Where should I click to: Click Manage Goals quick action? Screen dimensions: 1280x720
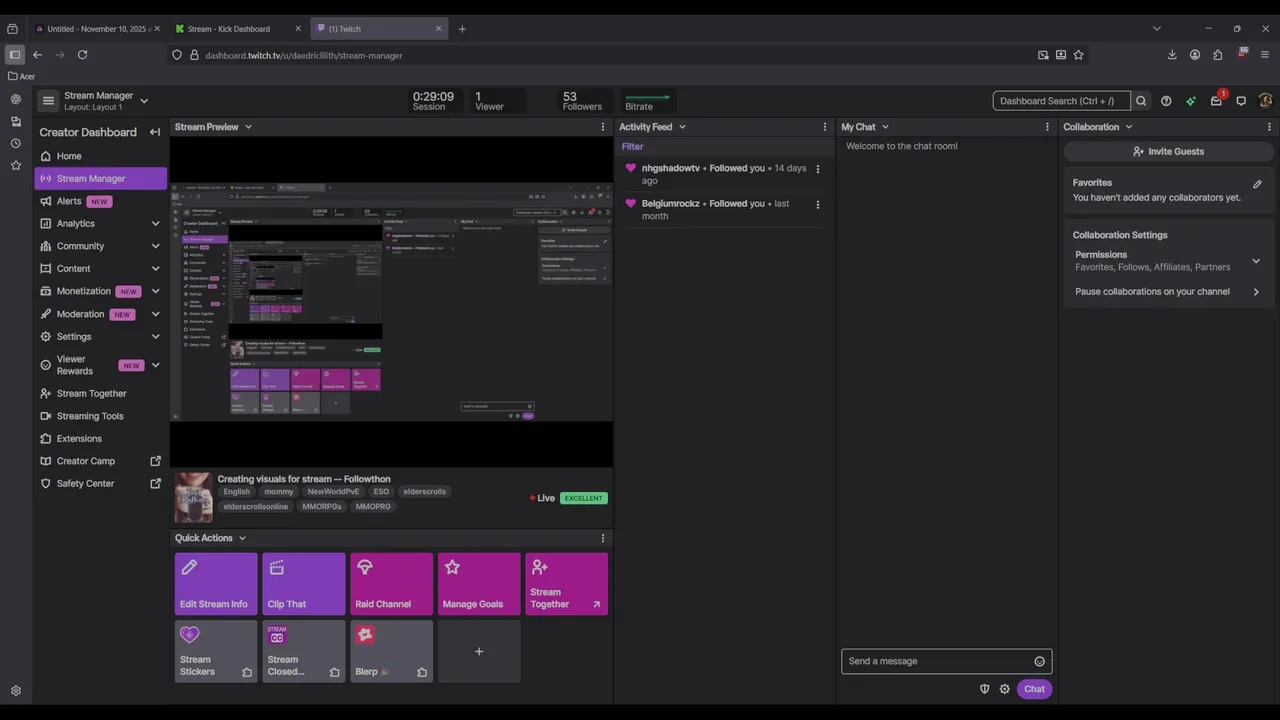tap(479, 584)
